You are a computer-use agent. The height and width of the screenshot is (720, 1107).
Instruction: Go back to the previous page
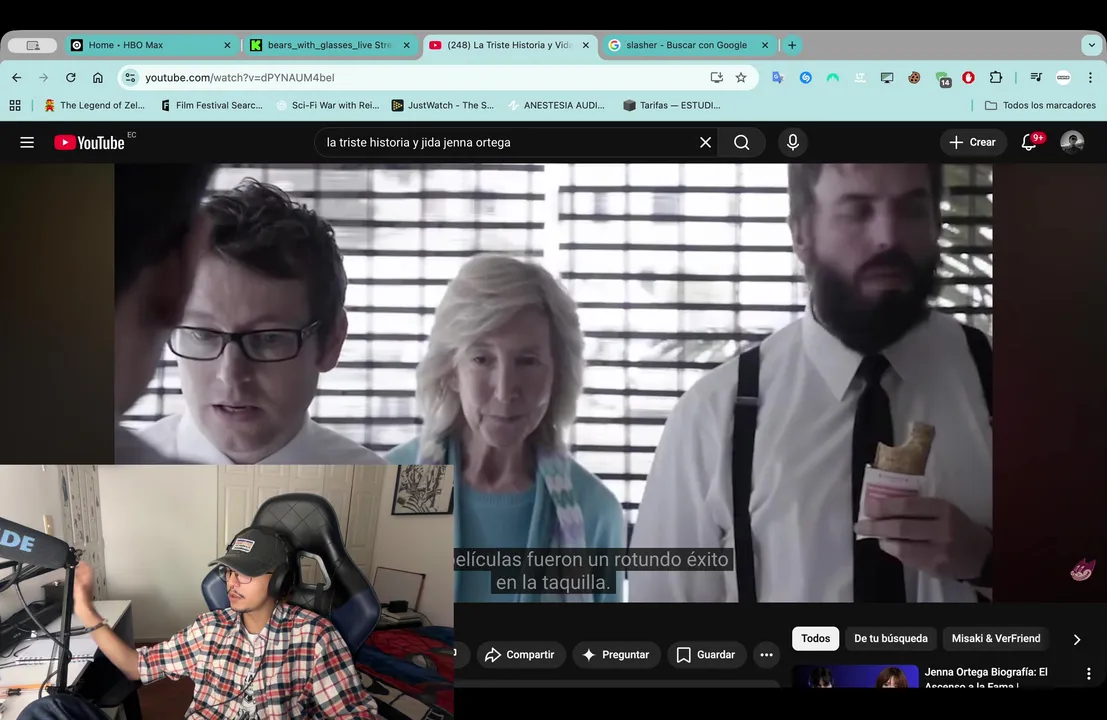[x=17, y=78]
